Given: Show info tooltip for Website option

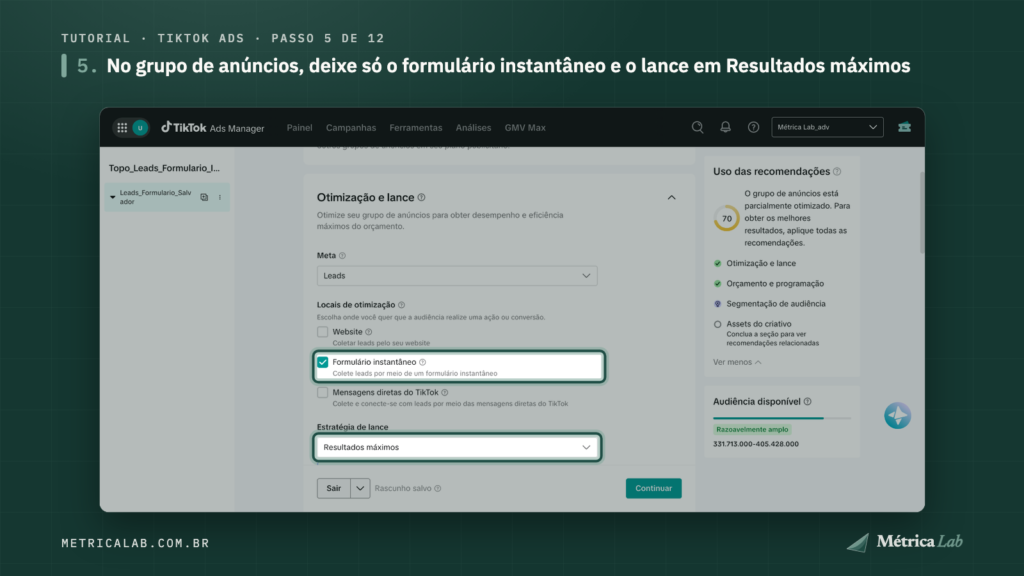Looking at the screenshot, I should point(368,332).
